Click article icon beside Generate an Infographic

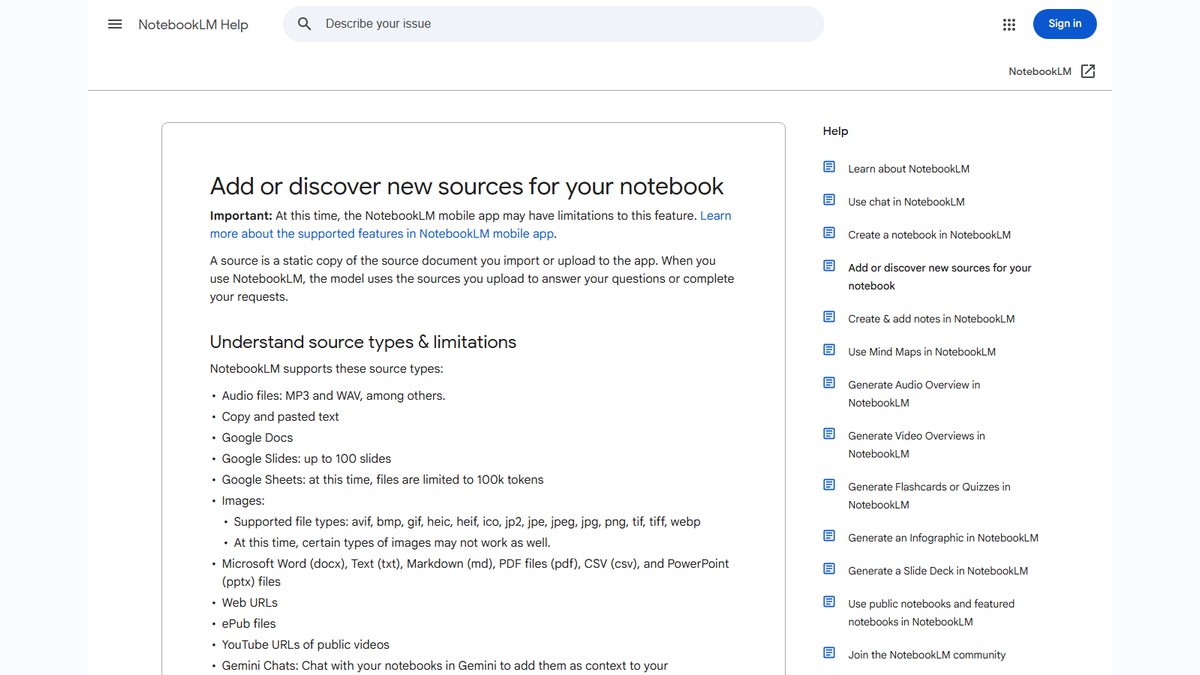(829, 536)
